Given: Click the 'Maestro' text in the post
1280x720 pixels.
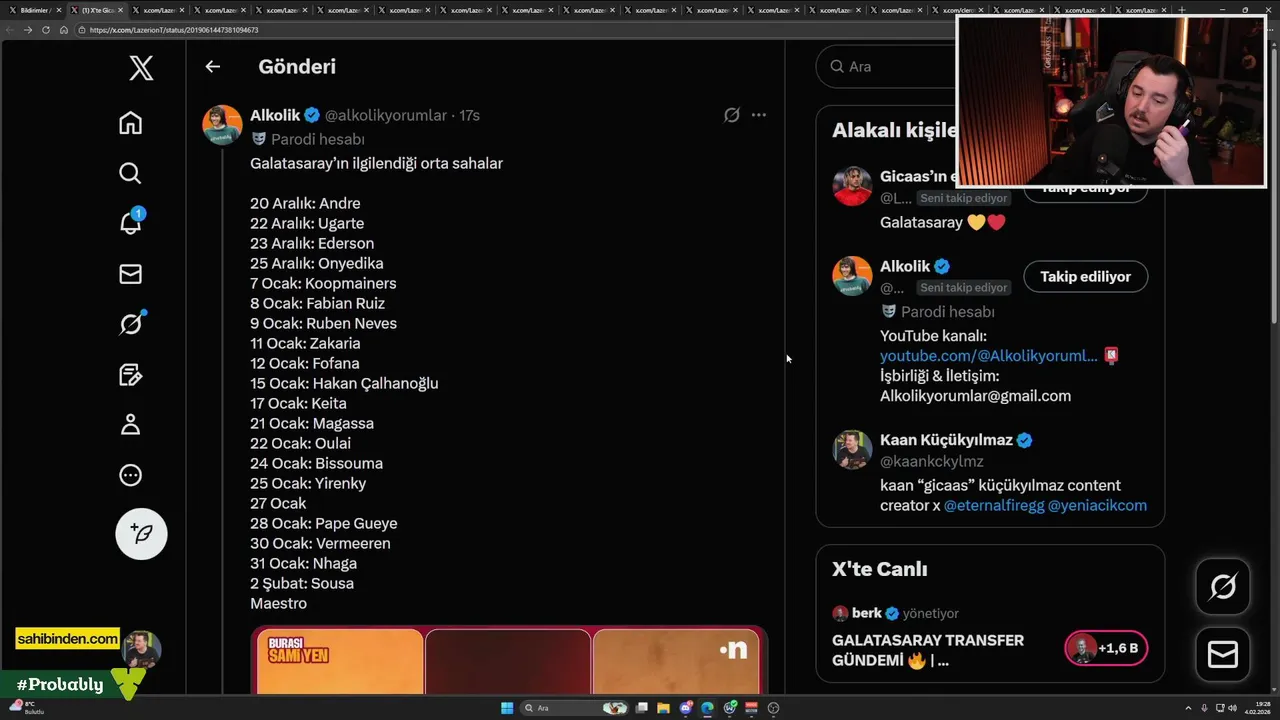Looking at the screenshot, I should [x=278, y=603].
